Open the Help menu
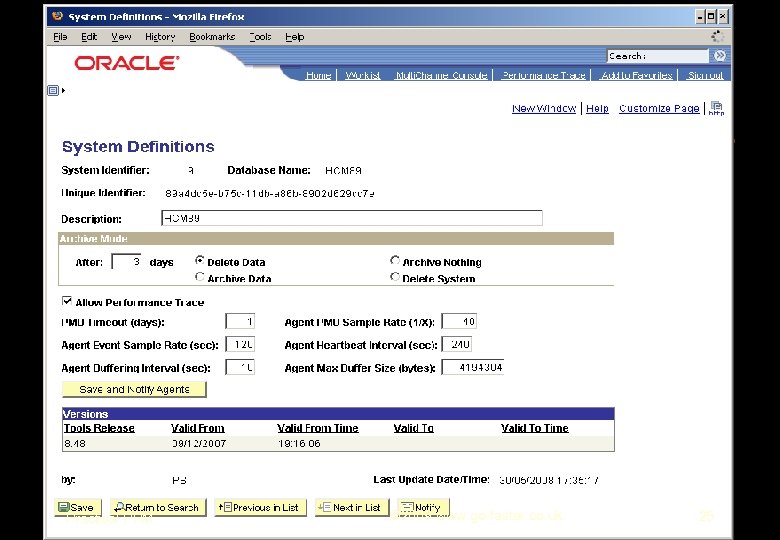780x540 pixels. 294,37
